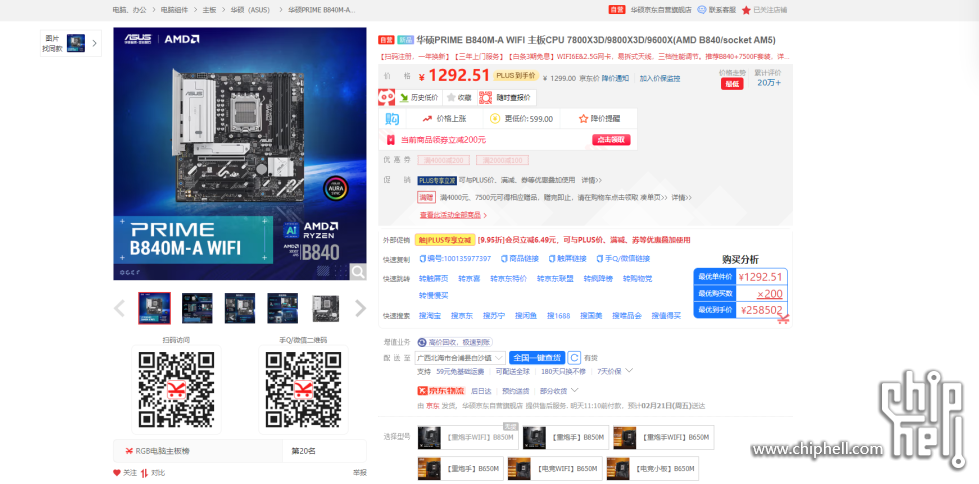
Task: Copy product ID 100135977397
Action: [455, 259]
